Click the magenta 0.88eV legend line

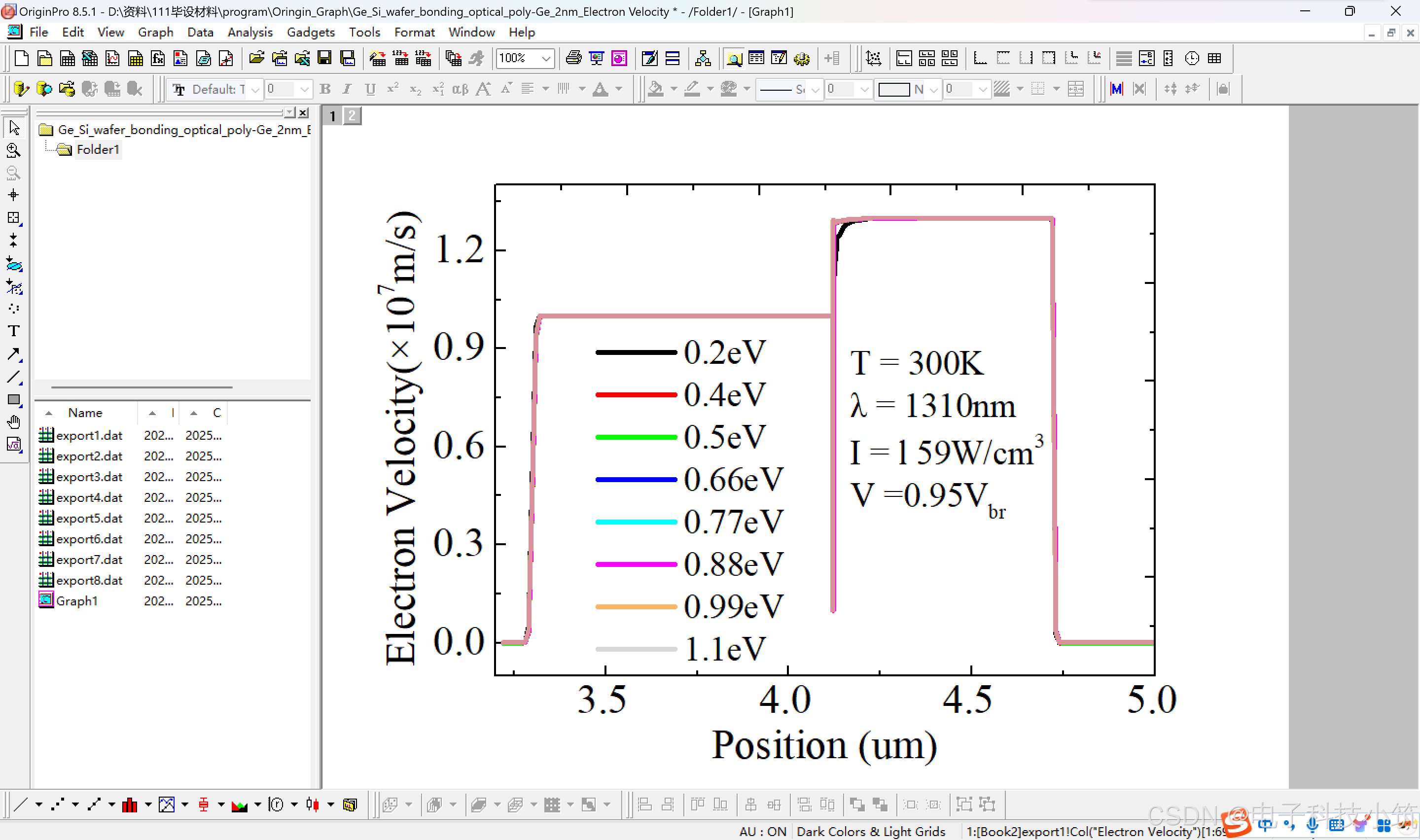tap(636, 564)
